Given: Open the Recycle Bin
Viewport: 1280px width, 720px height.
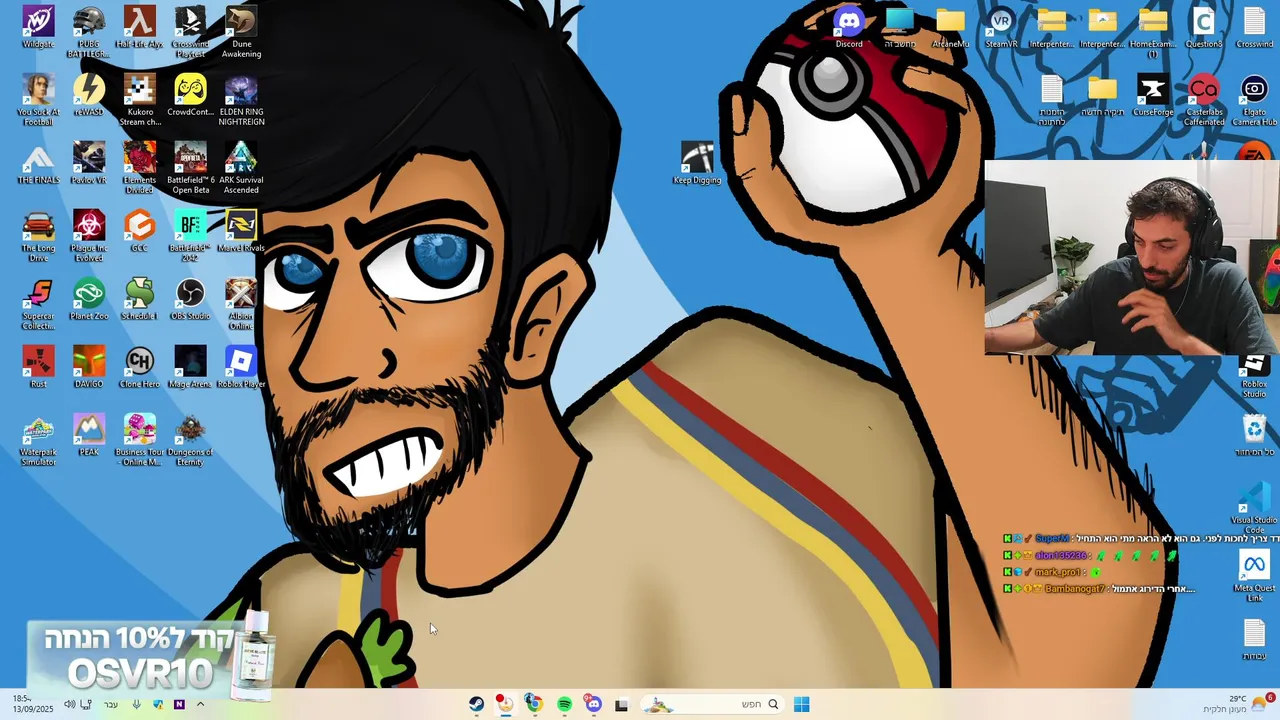Looking at the screenshot, I should point(1254,436).
